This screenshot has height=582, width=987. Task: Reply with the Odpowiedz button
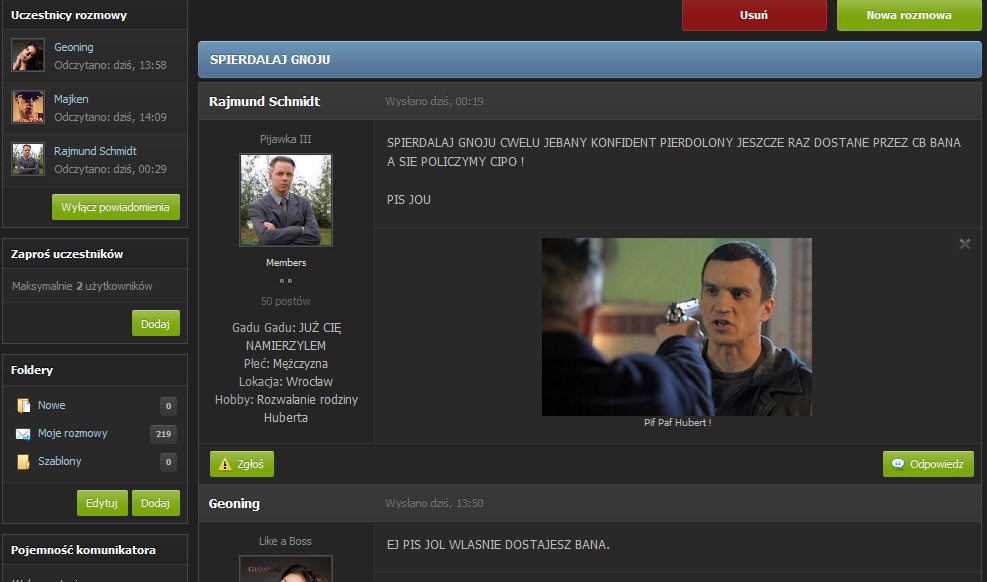(928, 464)
